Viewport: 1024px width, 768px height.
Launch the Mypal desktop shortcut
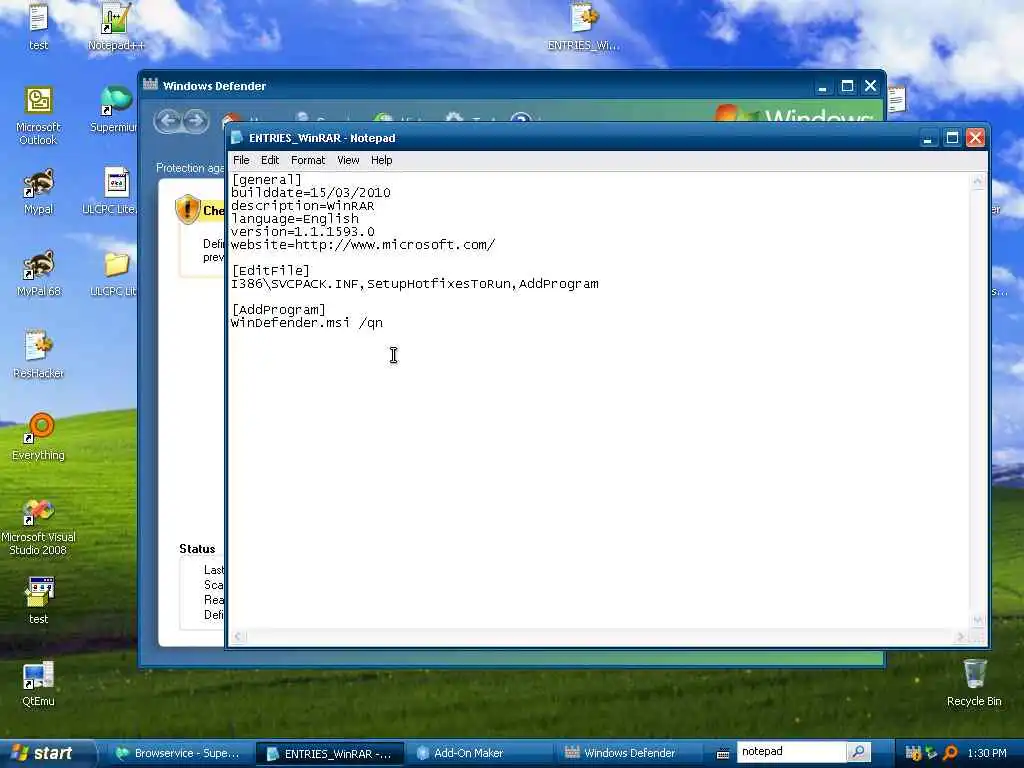(39, 191)
